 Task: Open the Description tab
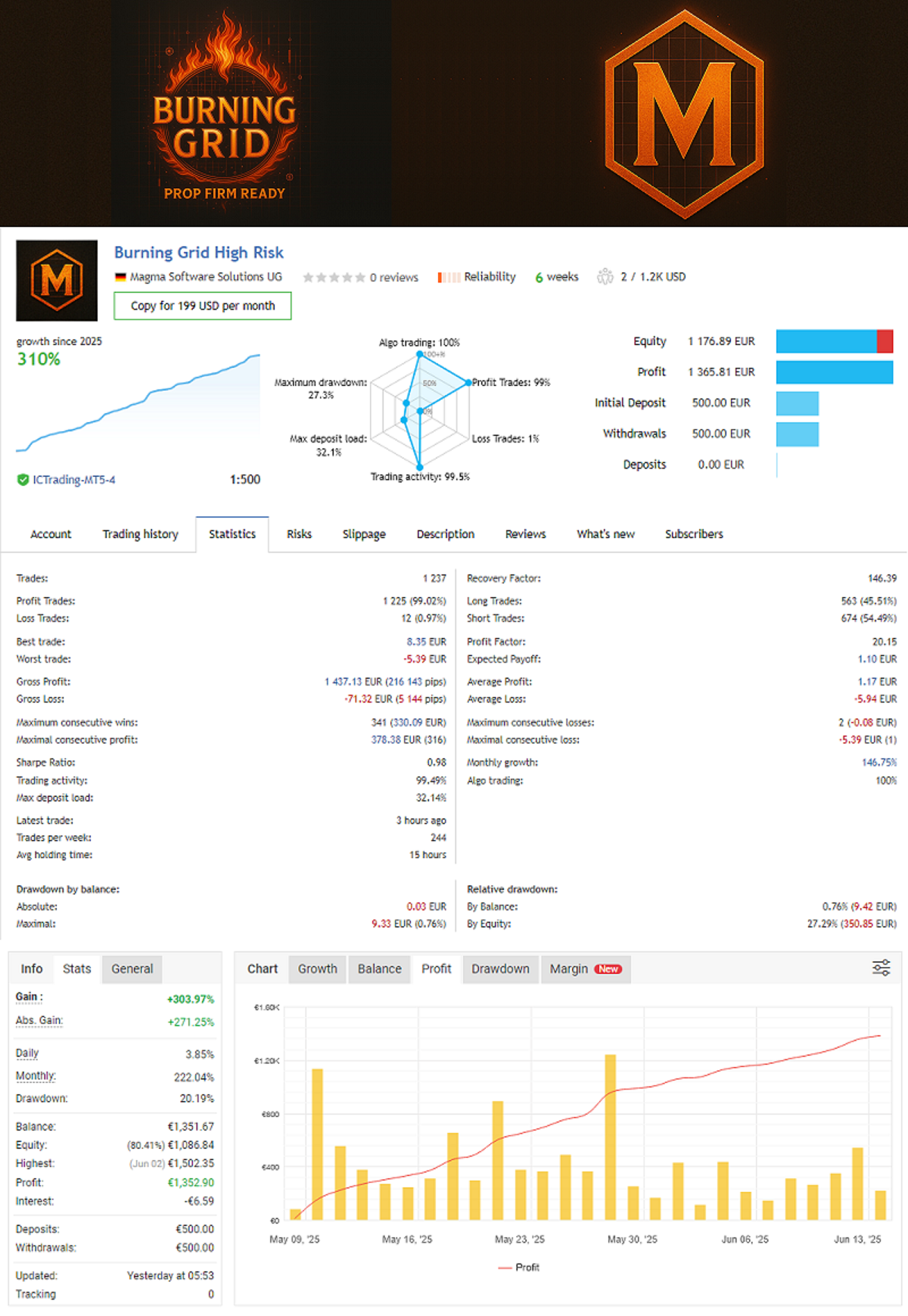click(446, 534)
